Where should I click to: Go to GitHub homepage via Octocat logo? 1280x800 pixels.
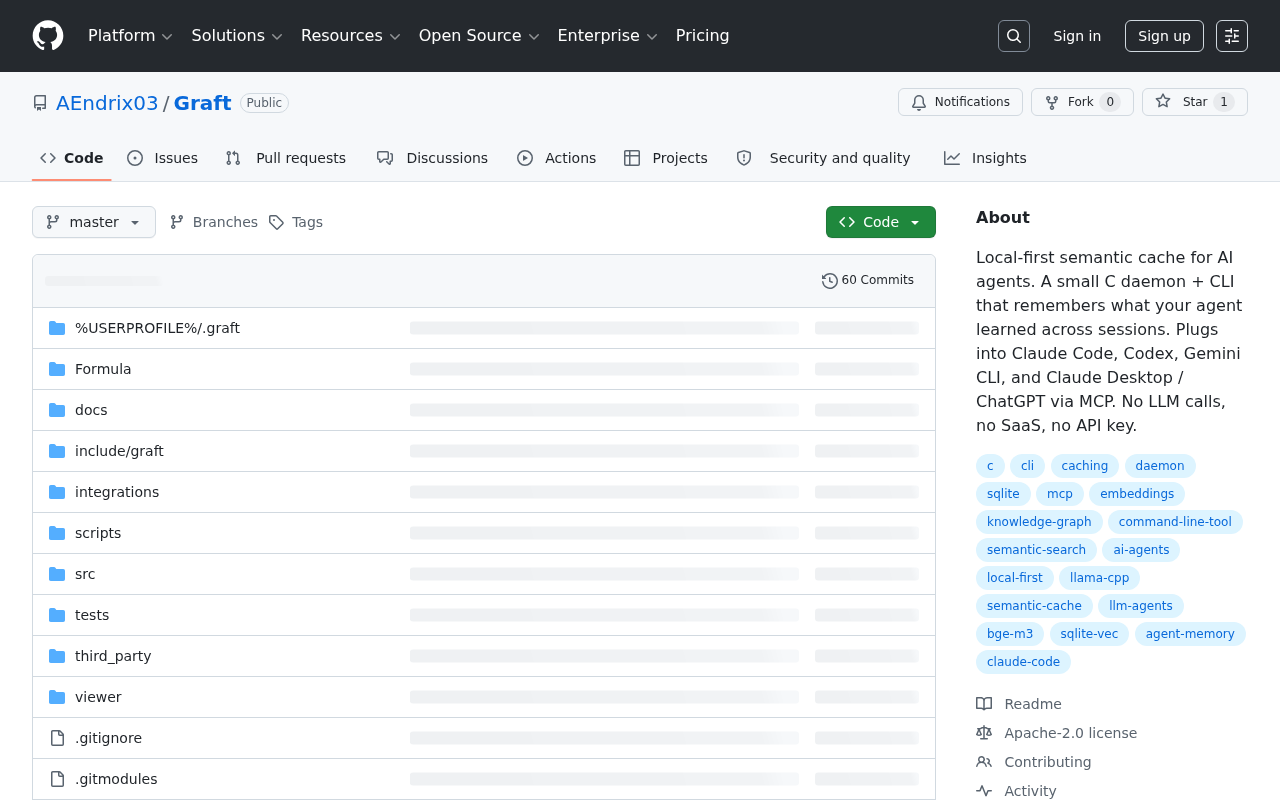(48, 36)
